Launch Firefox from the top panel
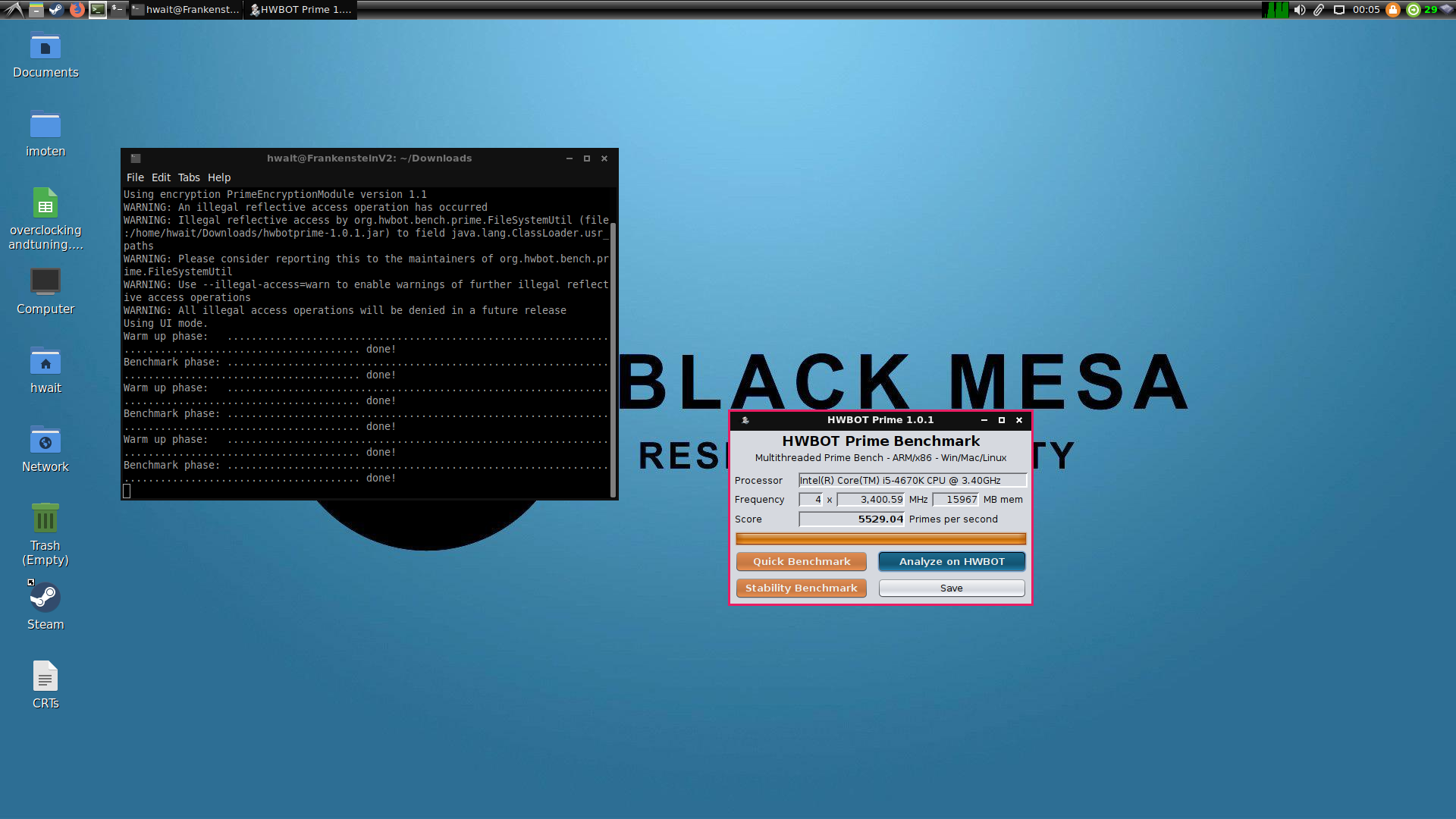 (77, 10)
